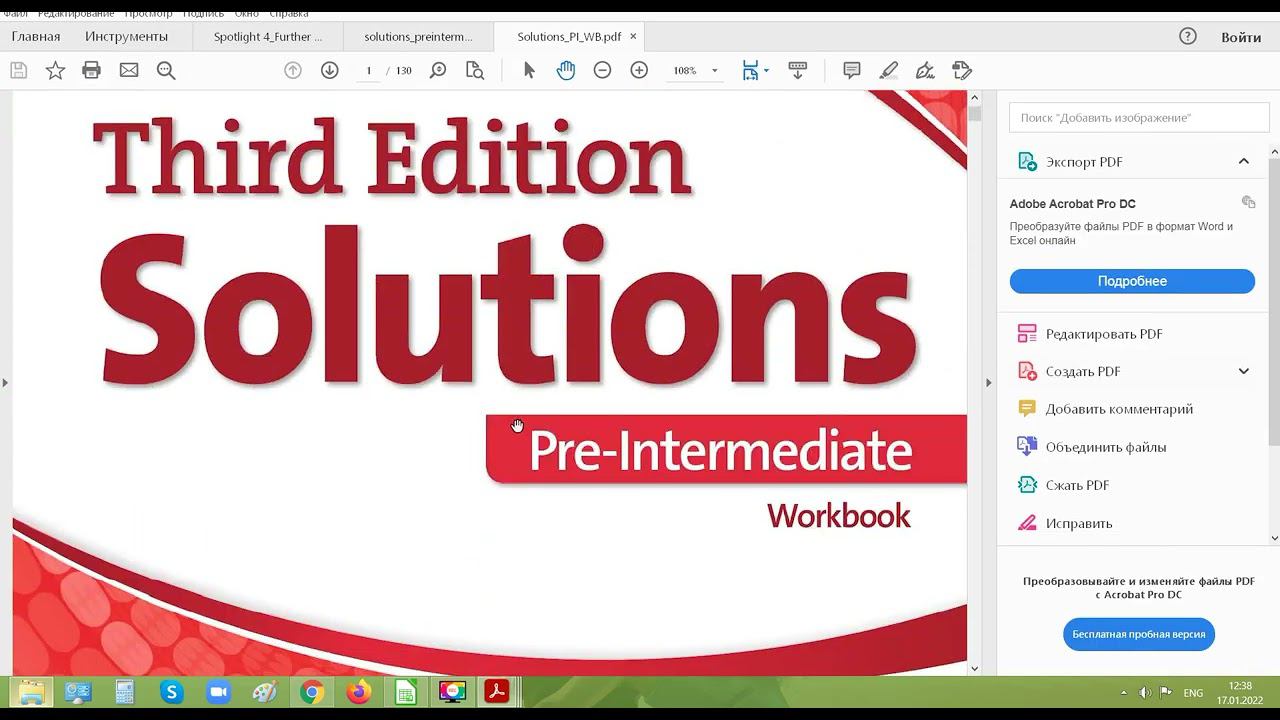Bookmark the document with the star icon

[x=55, y=70]
